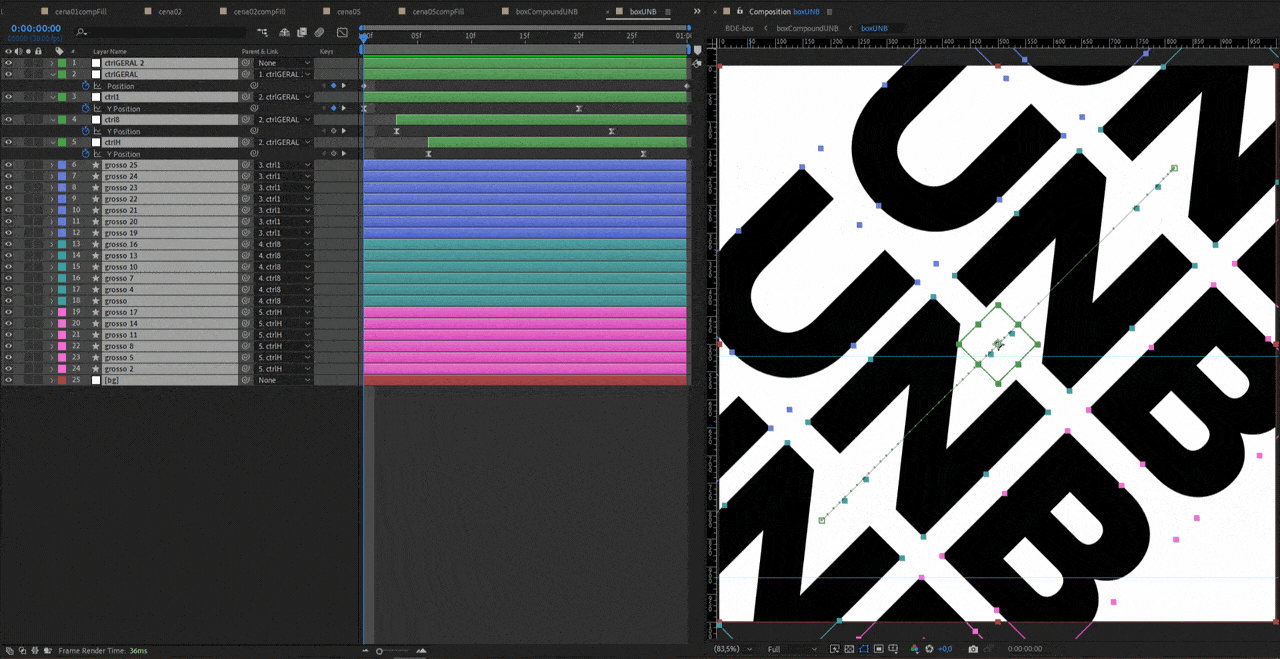Viewport: 1280px width, 659px height.
Task: Switch to the cena02compFill timeline tab
Action: [x=259, y=11]
